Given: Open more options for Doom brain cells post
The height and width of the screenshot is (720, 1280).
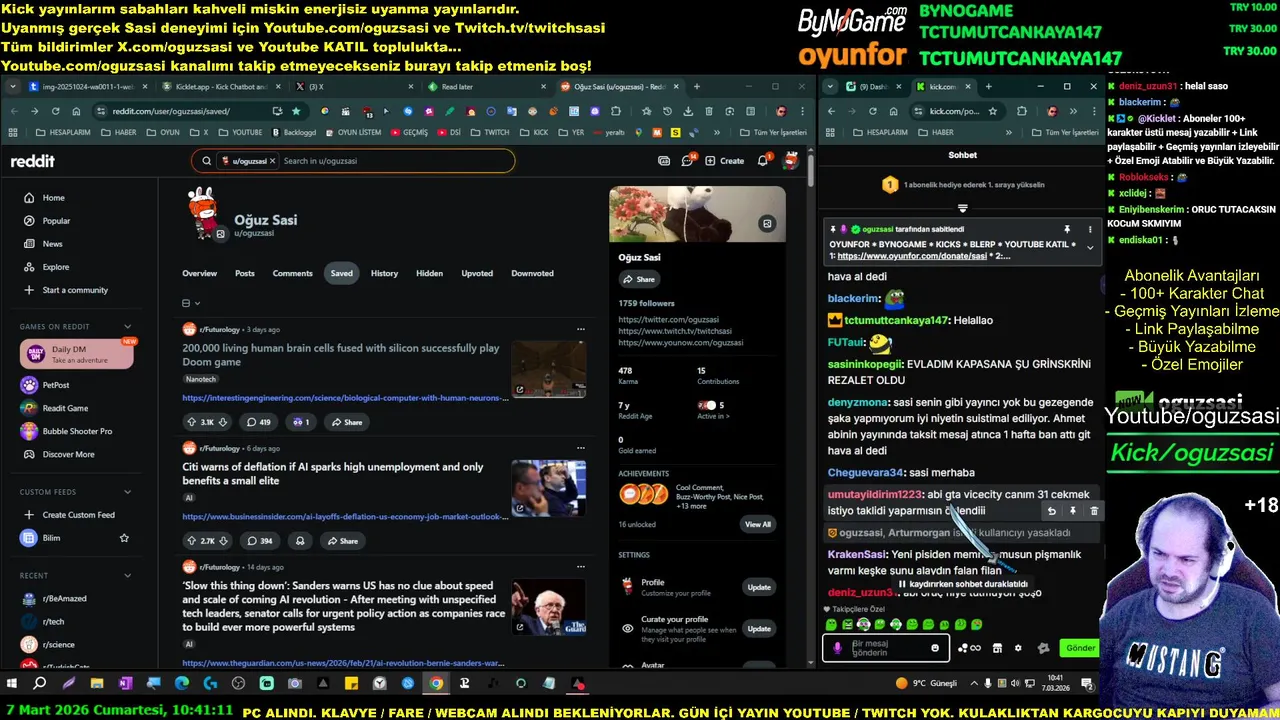Looking at the screenshot, I should point(580,329).
